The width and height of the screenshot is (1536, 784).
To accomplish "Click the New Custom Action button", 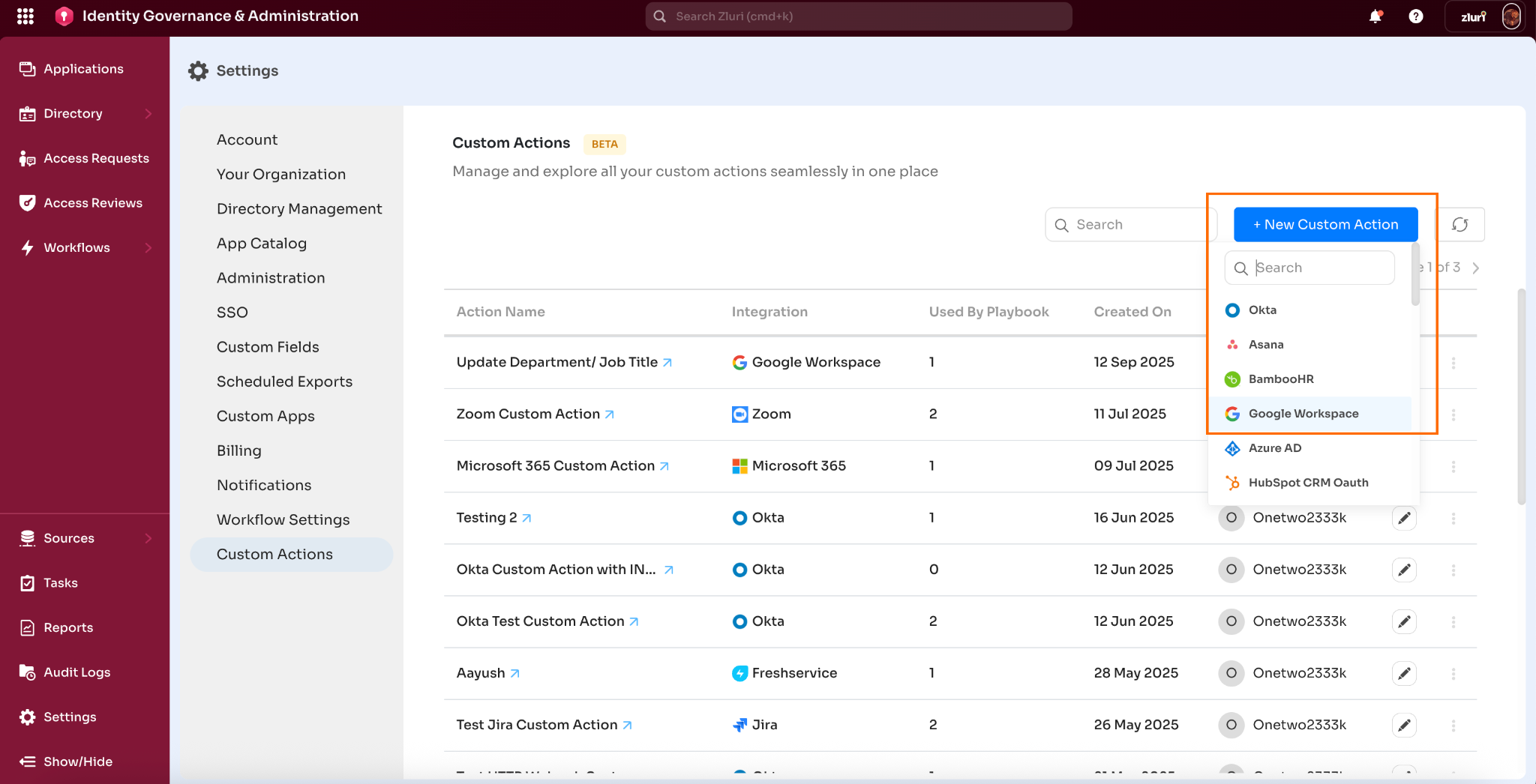I will click(1326, 224).
